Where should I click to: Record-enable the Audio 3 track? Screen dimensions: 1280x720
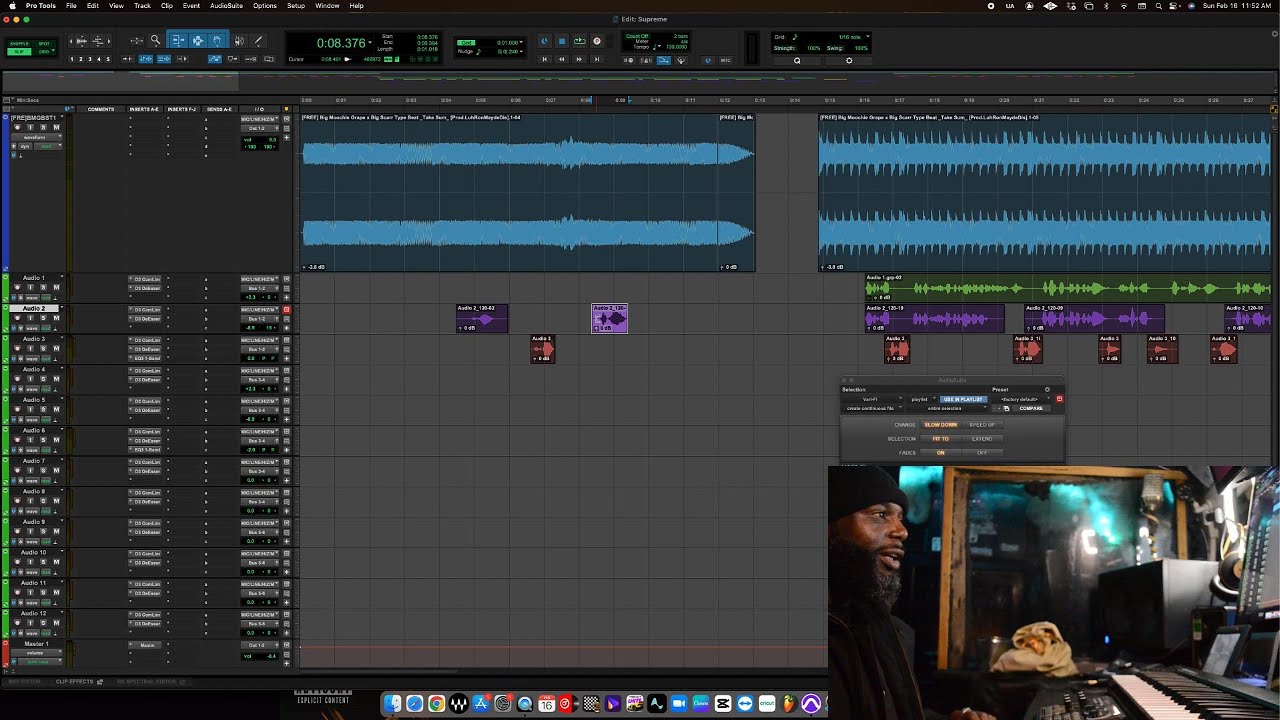(17, 349)
